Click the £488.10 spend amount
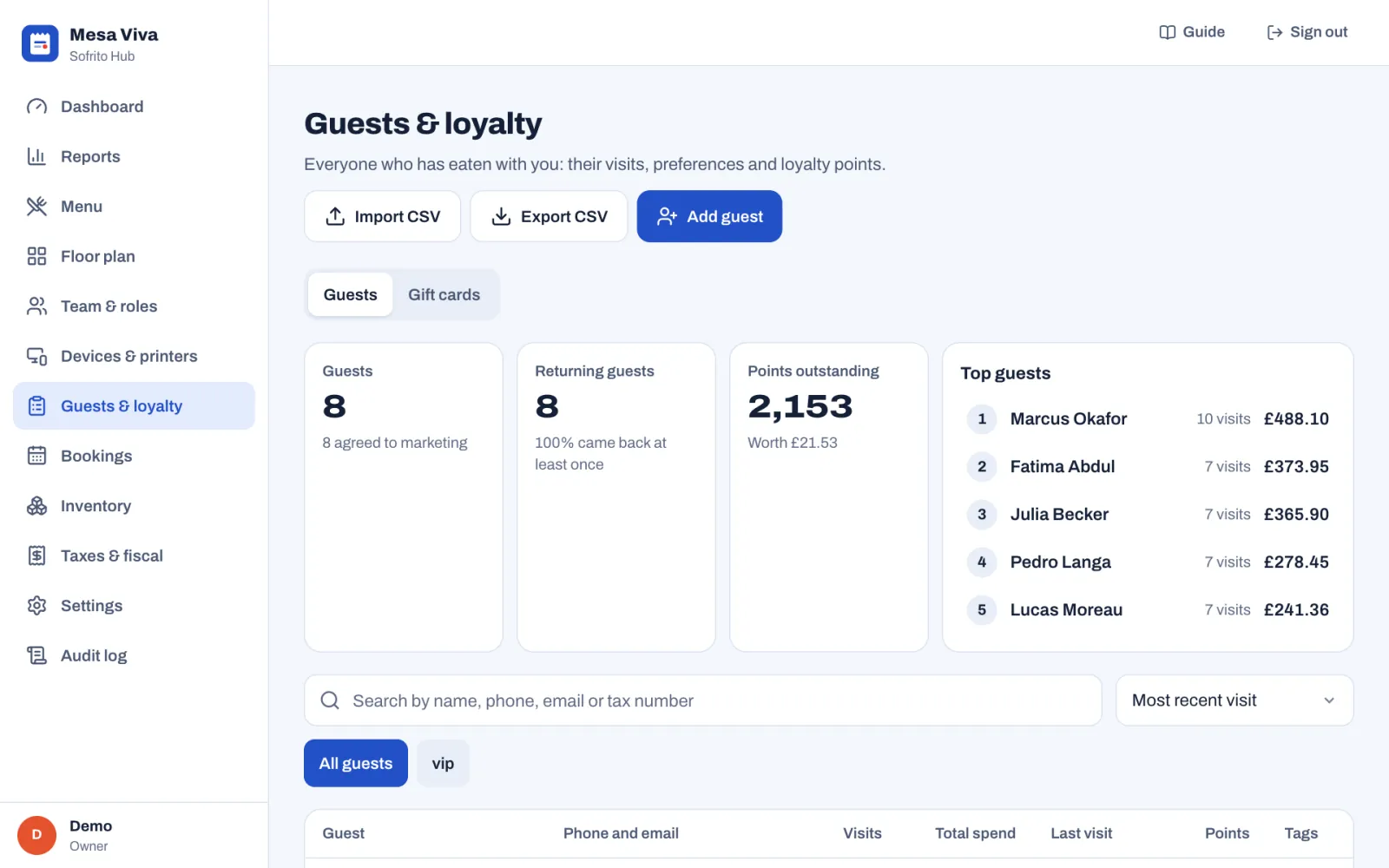The width and height of the screenshot is (1389, 868). point(1296,419)
